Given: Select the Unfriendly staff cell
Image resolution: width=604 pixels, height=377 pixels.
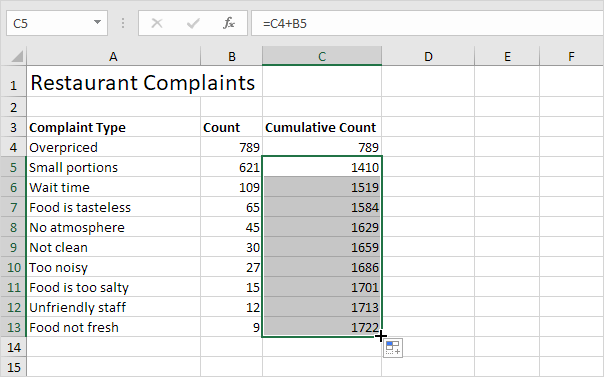Looking at the screenshot, I should pyautogui.click(x=113, y=307).
